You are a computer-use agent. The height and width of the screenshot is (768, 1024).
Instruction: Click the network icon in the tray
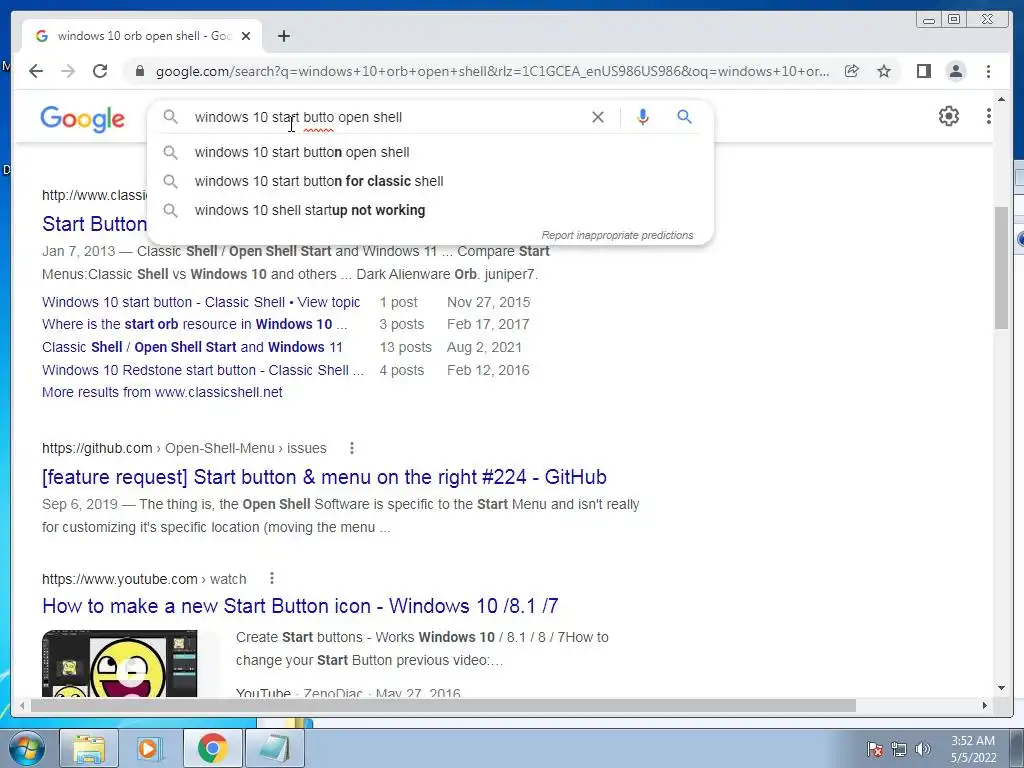pos(899,749)
